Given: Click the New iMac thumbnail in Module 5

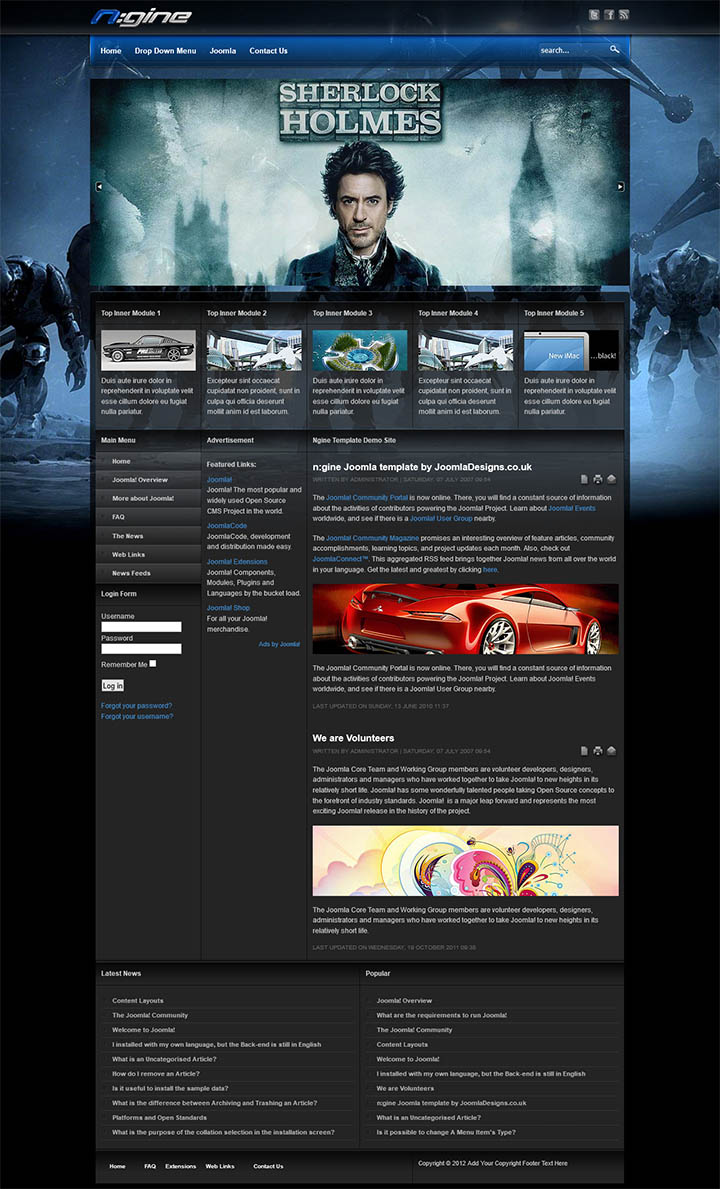Looking at the screenshot, I should (x=571, y=350).
